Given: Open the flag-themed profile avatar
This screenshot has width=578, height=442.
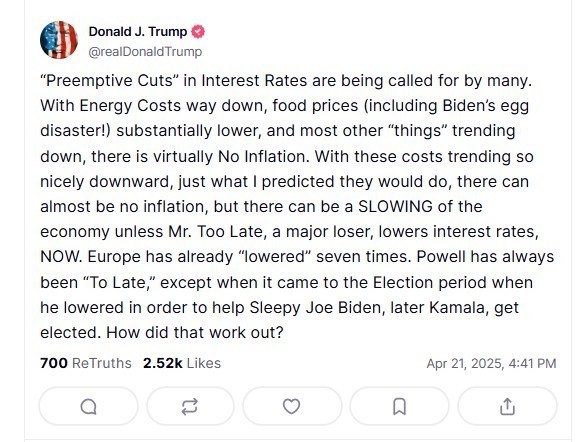Looking at the screenshot, I should point(59,40).
